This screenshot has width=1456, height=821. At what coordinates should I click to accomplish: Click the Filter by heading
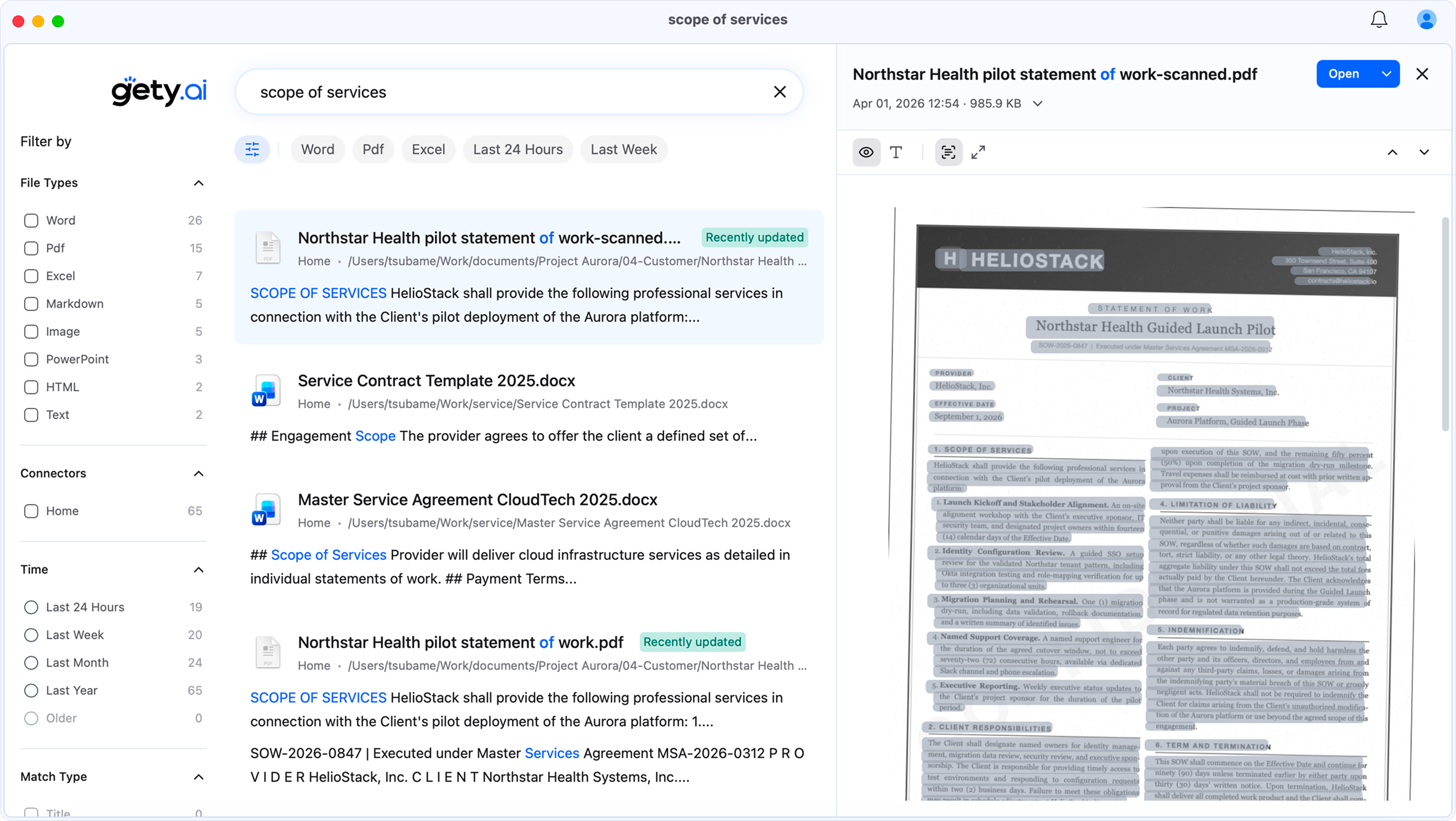coord(46,141)
